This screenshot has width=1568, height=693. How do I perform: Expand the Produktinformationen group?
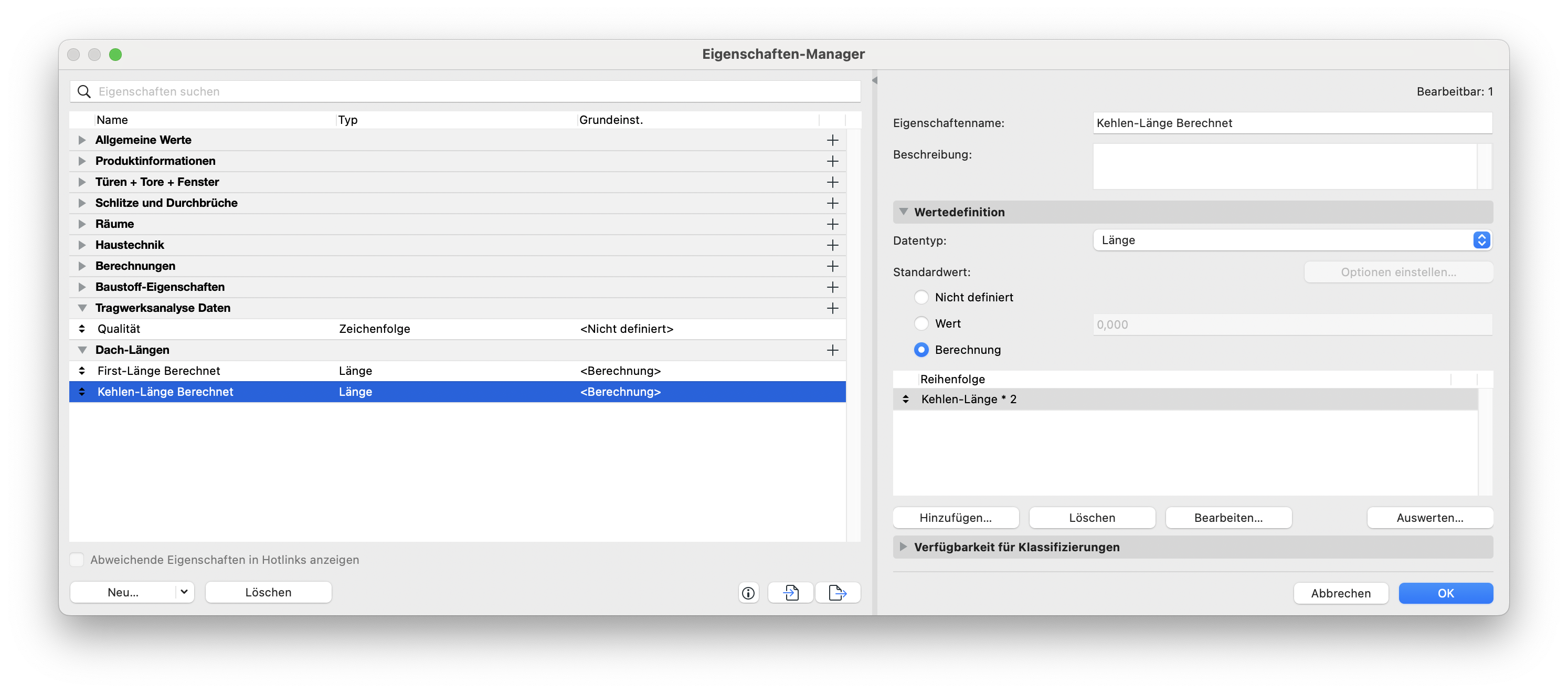(81, 161)
